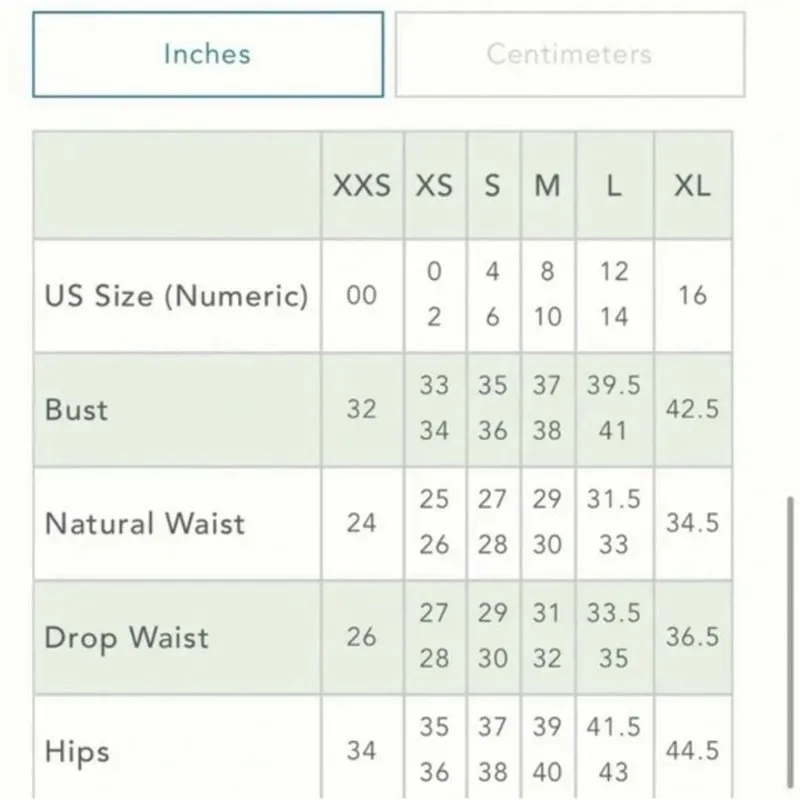Click the XL hips value 44.5

click(692, 750)
